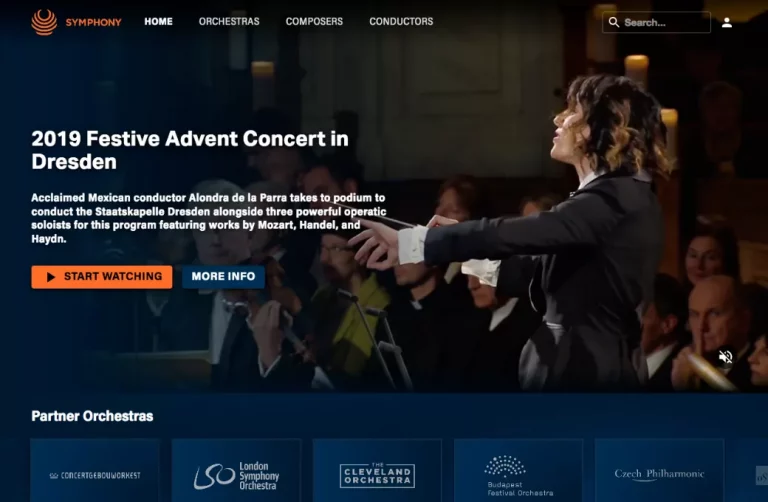This screenshot has width=768, height=502.
Task: Select the London Symphony Orchestra logo tile
Action: 236,471
